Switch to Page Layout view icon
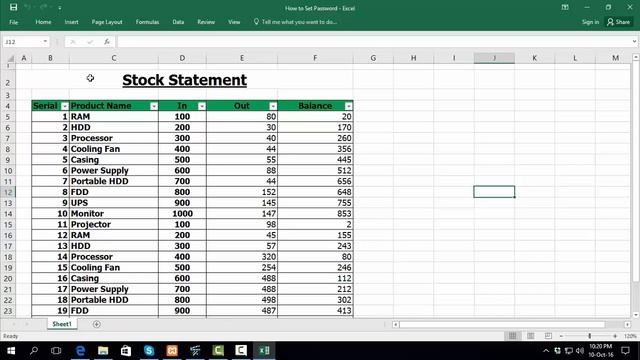 click(x=531, y=336)
